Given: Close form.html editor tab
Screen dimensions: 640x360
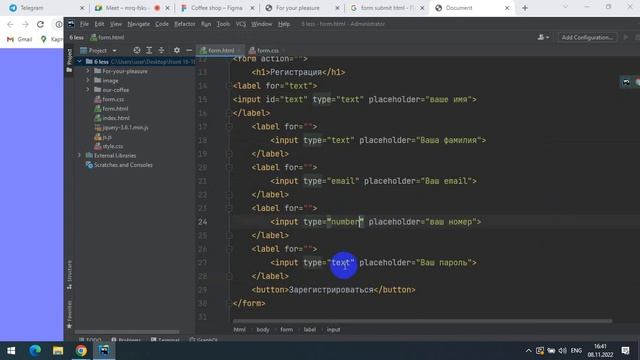Looking at the screenshot, I should pyautogui.click(x=240, y=51).
